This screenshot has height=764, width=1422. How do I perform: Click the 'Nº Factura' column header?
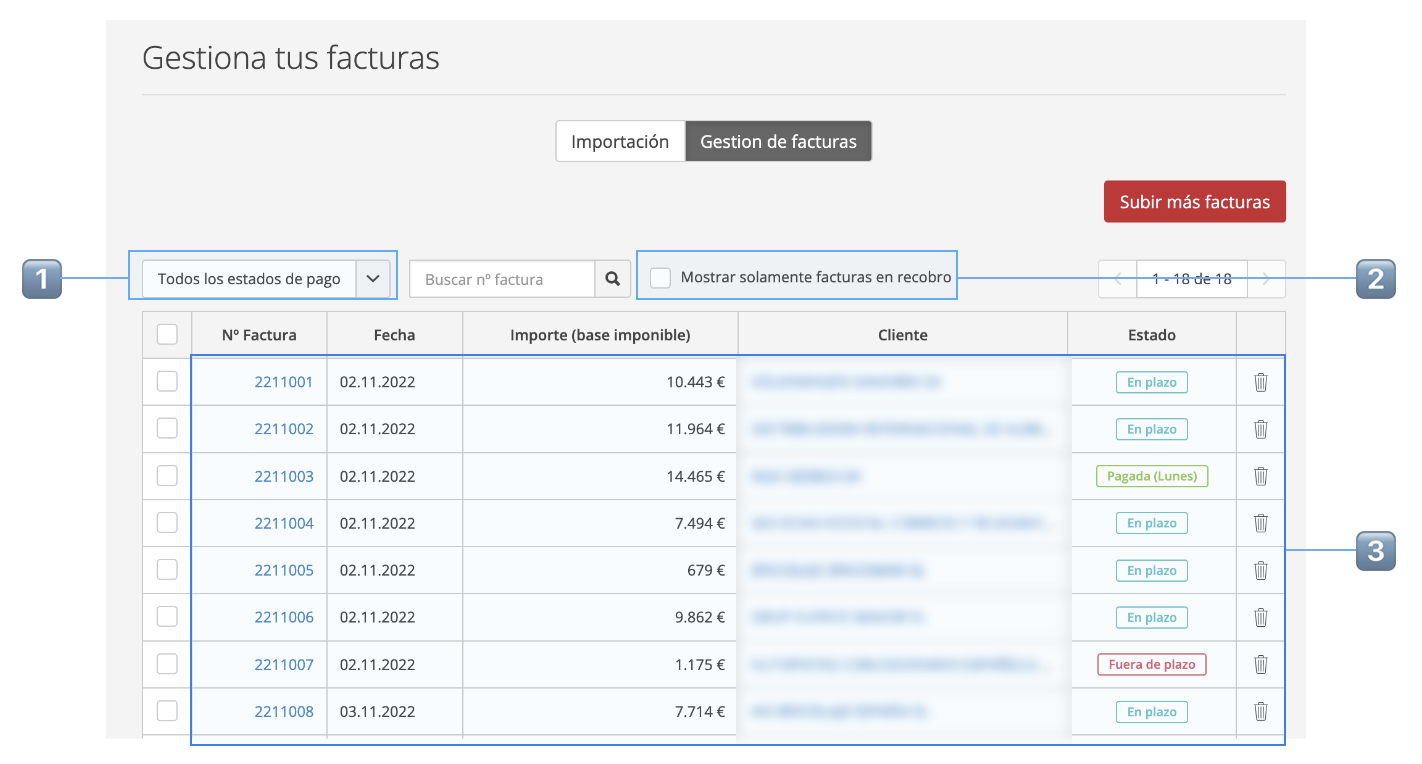pos(259,335)
